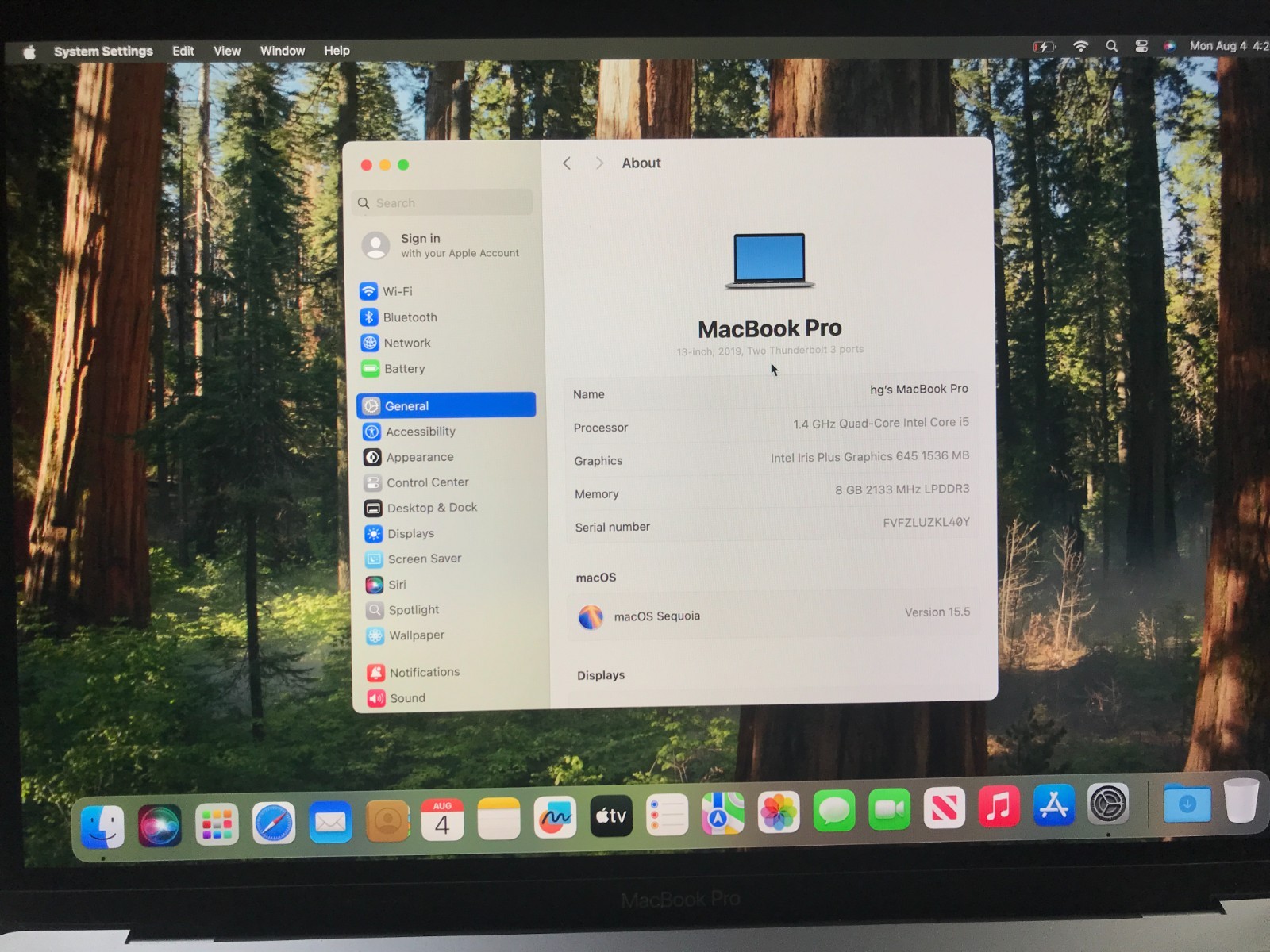Open Control Center settings

[x=427, y=482]
